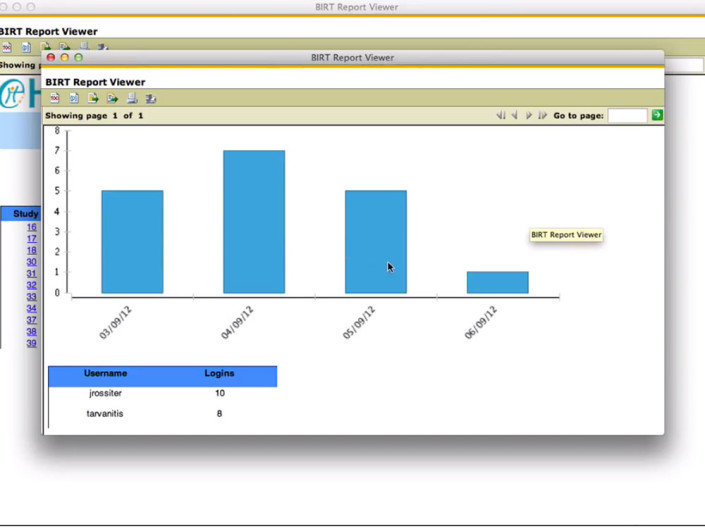Select the logins value 10
This screenshot has width=705, height=528.
[219, 393]
